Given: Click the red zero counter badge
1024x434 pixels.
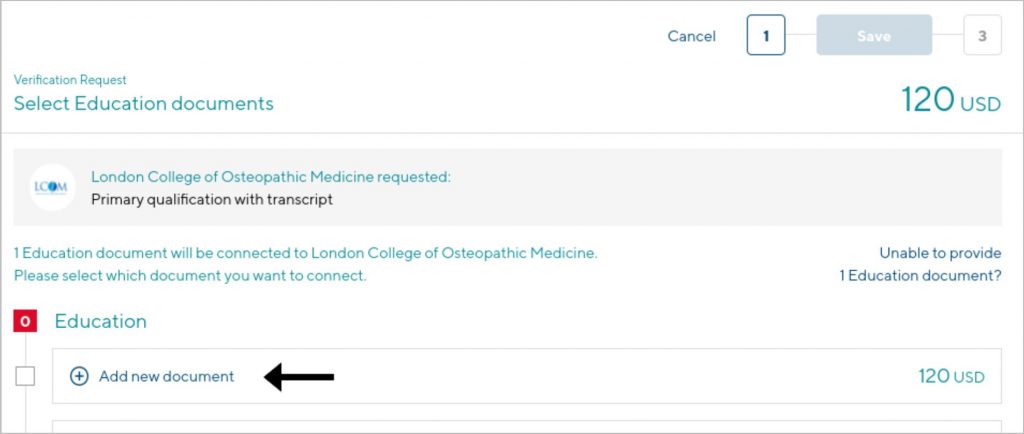Looking at the screenshot, I should coord(25,321).
